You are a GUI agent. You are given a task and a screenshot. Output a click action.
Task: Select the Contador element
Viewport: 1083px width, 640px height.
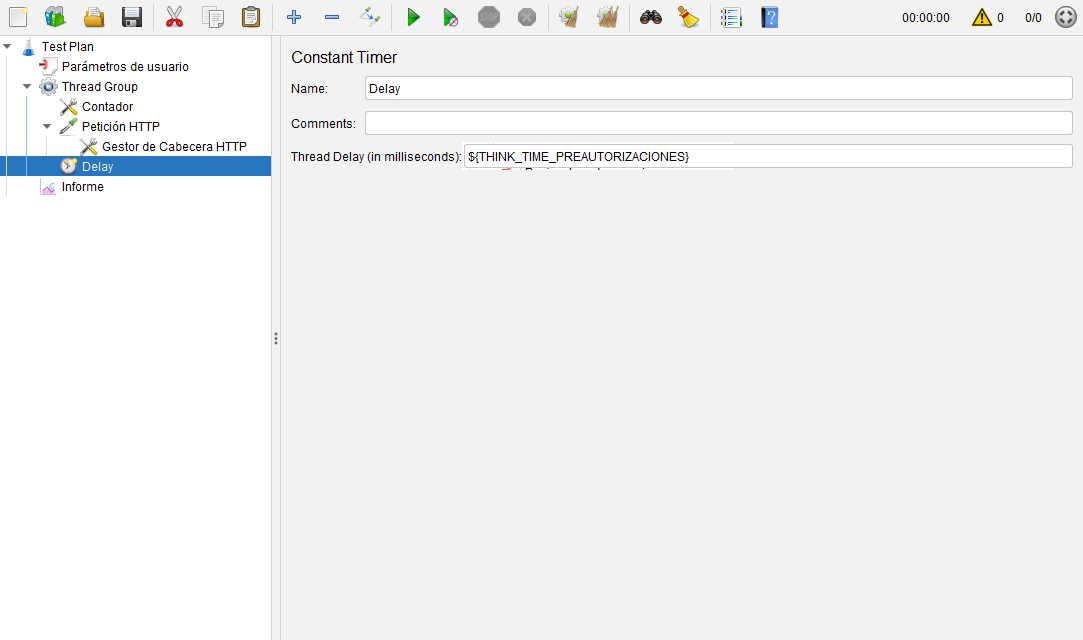105,106
